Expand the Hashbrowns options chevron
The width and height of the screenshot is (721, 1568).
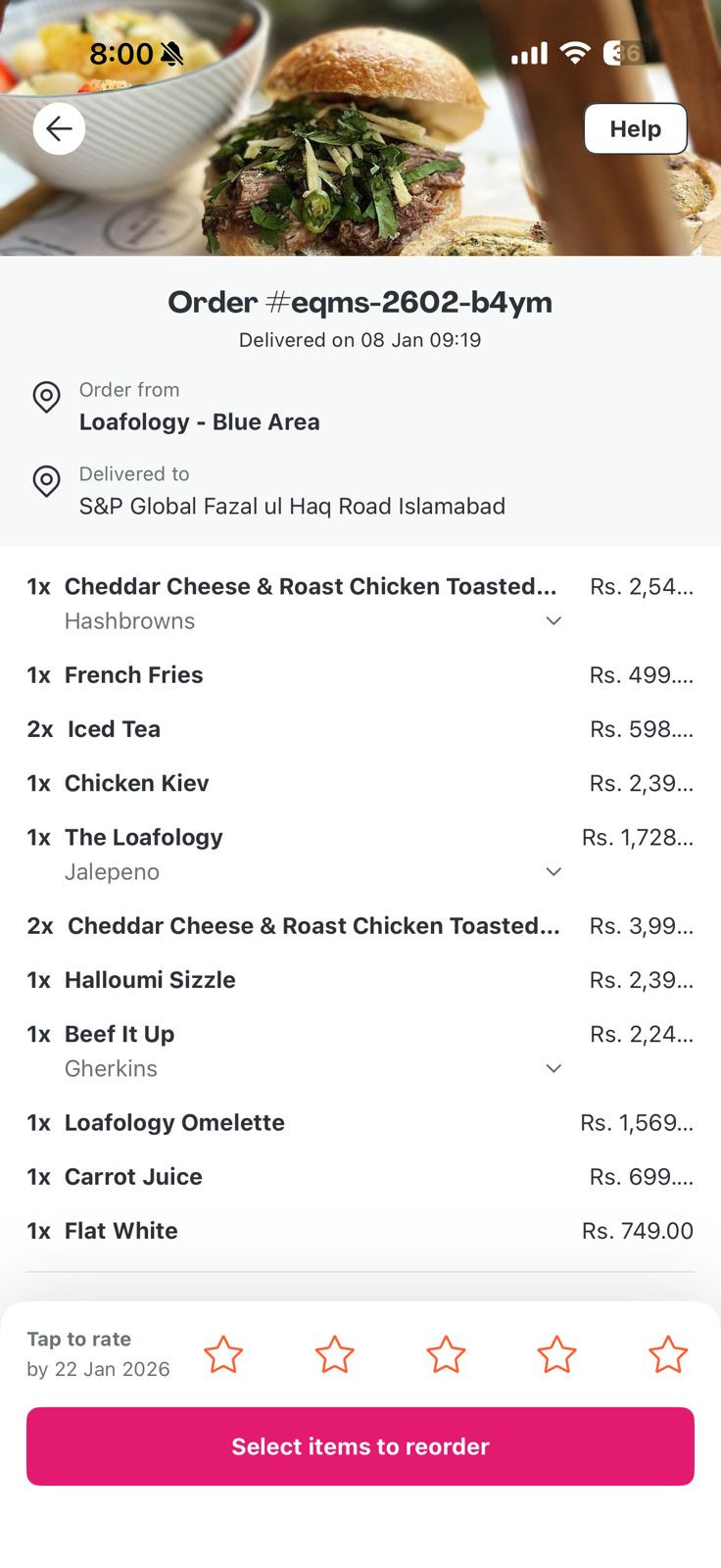point(553,620)
